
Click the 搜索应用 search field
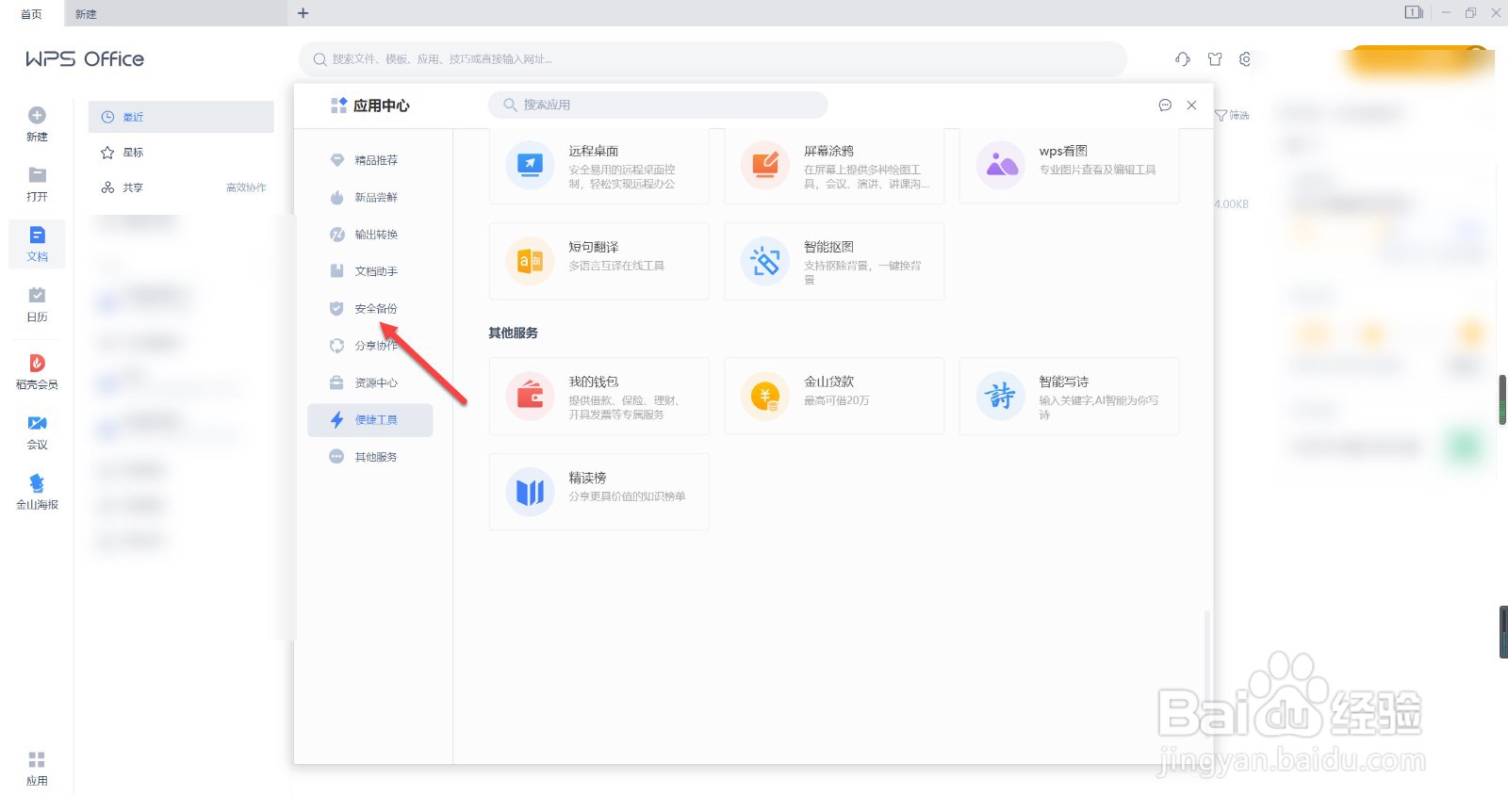click(x=658, y=105)
